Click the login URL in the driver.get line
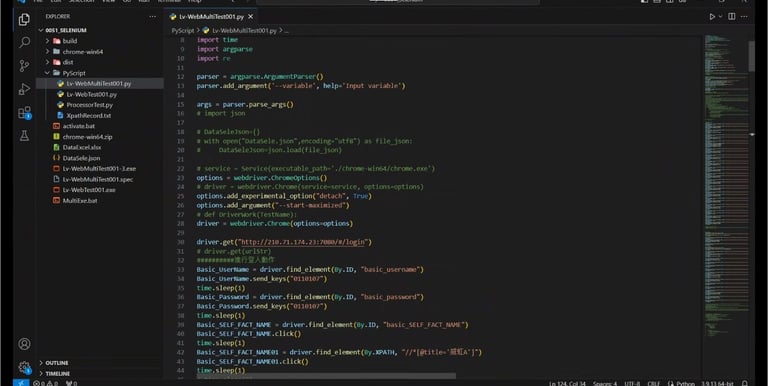This screenshot has width=768, height=386. coord(303,242)
